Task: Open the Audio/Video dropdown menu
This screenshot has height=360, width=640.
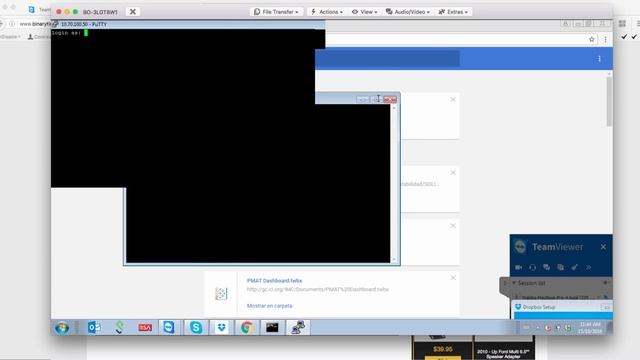Action: pos(408,12)
